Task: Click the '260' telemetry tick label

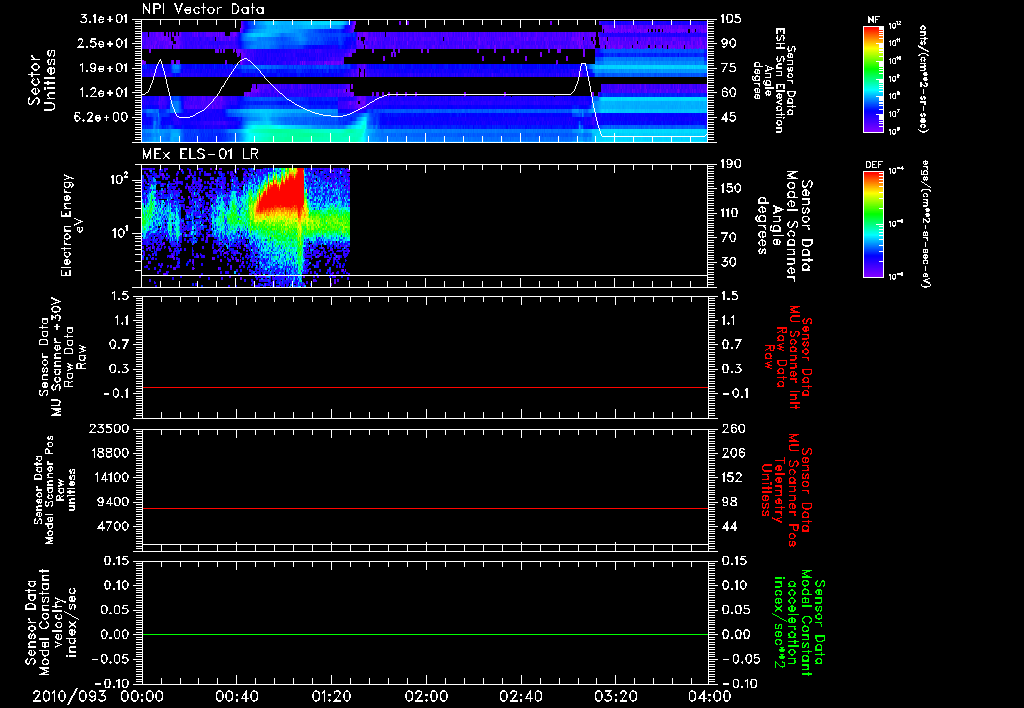Action: click(731, 429)
